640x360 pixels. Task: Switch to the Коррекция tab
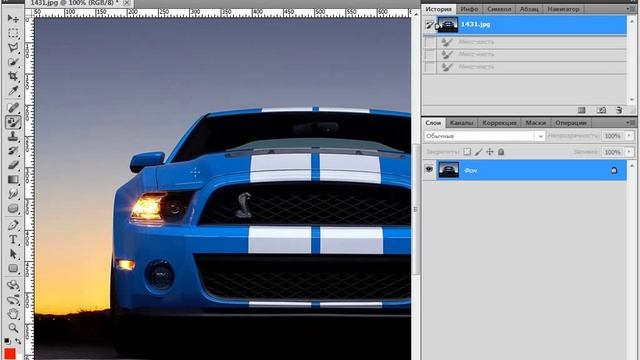coord(499,123)
